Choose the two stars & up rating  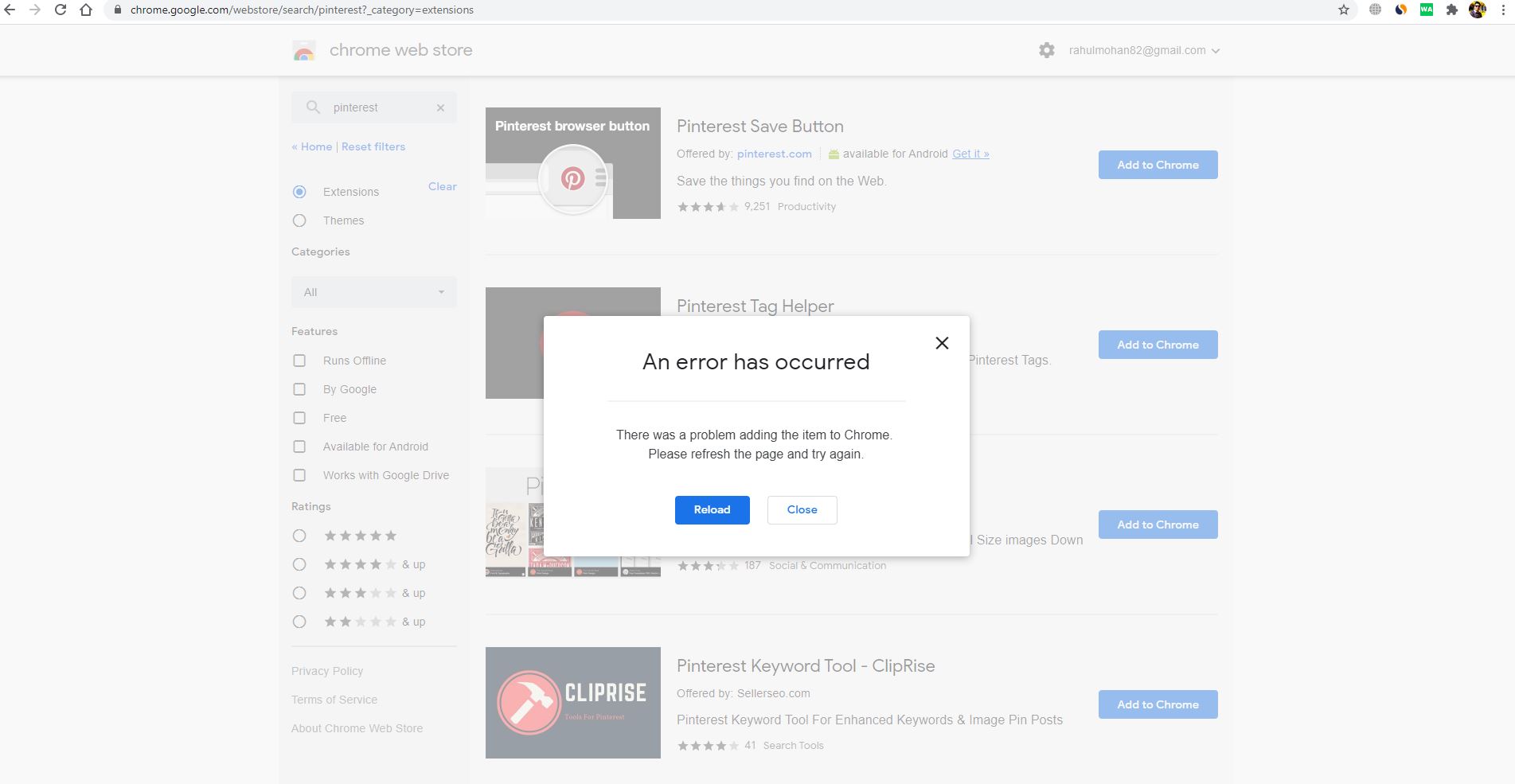click(299, 622)
